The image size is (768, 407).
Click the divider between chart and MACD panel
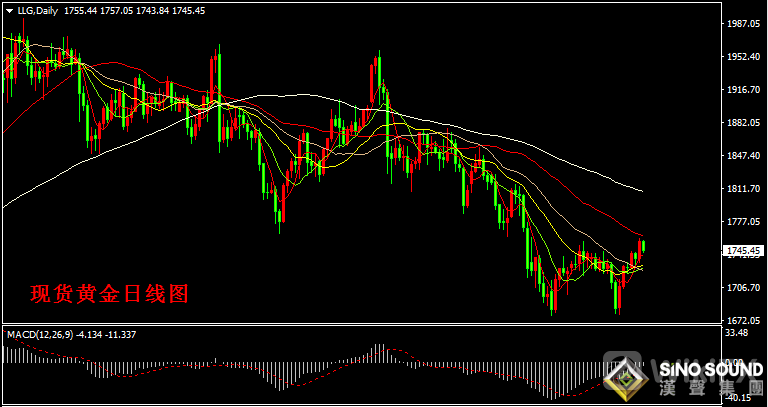pyautogui.click(x=360, y=324)
